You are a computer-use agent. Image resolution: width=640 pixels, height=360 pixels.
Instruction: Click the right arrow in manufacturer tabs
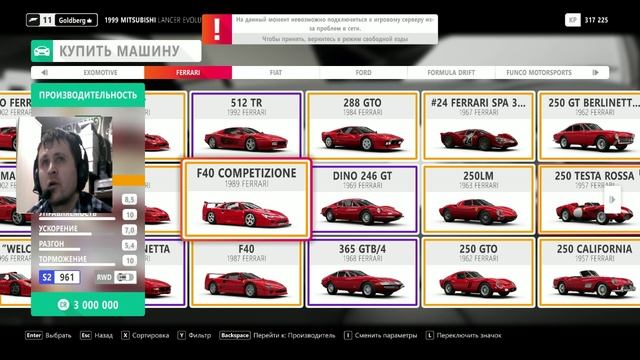click(596, 73)
